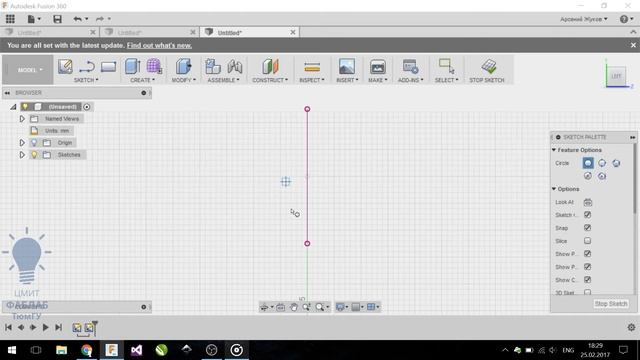Collapse the Options section in palette
Viewport: 640px width, 360px height.
pyautogui.click(x=554, y=189)
